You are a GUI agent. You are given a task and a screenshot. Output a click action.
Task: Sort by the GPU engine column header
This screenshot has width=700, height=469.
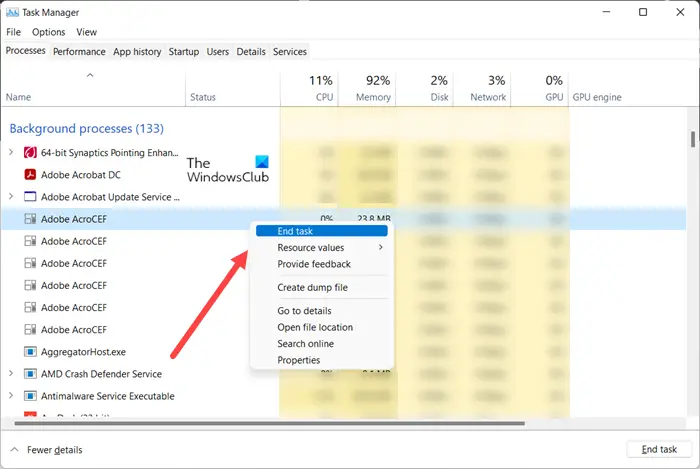pos(597,97)
